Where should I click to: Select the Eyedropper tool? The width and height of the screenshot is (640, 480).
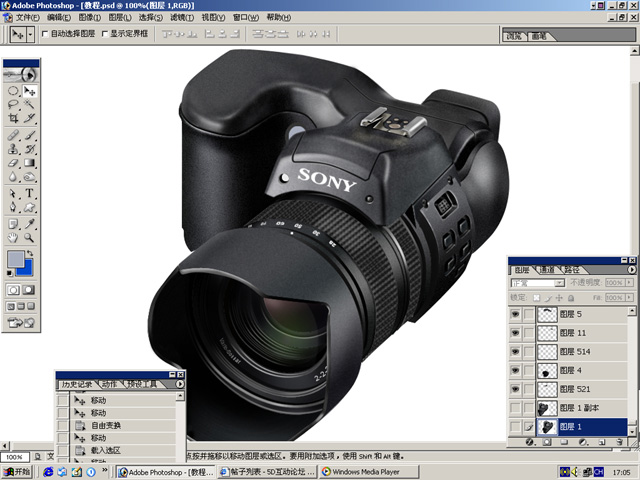tap(29, 224)
